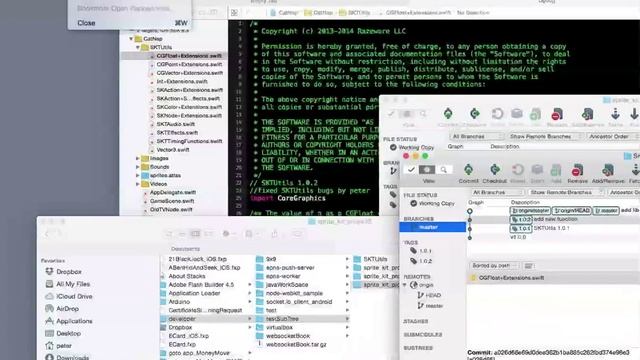The image size is (640, 360).
Task: Click Commit in the front SourceTree window
Action: (468, 173)
